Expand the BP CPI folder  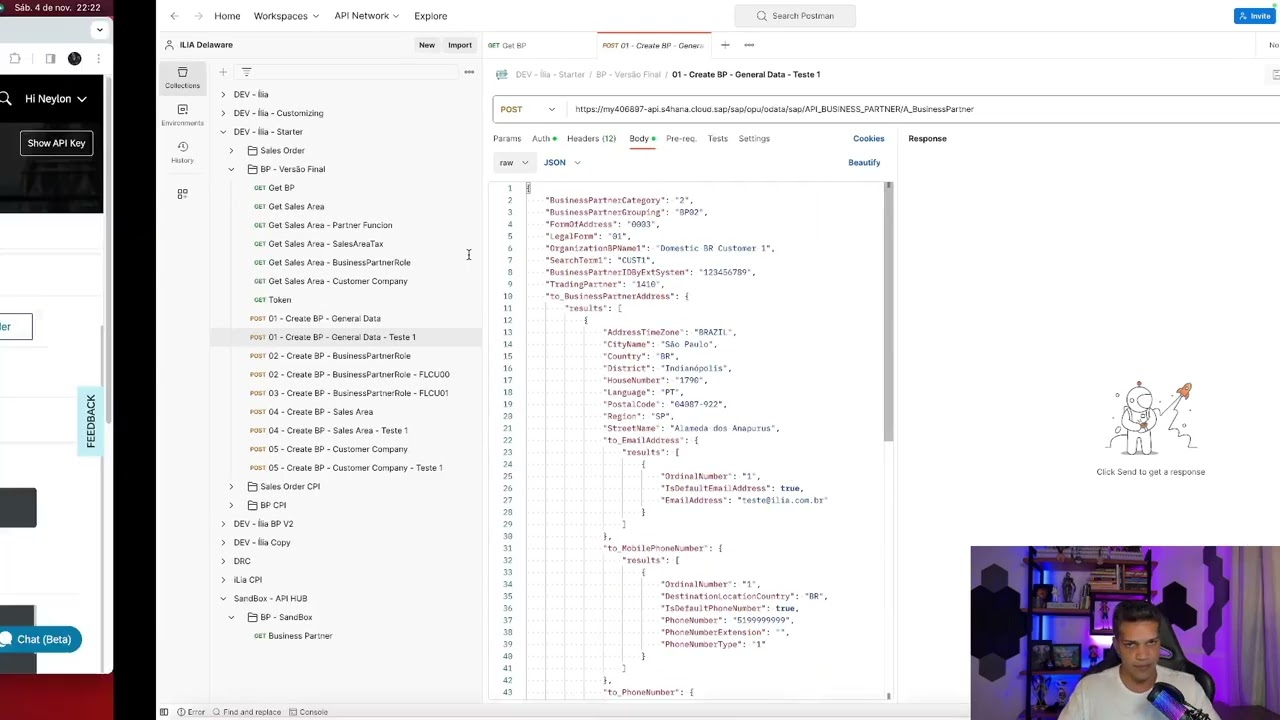pyautogui.click(x=231, y=505)
